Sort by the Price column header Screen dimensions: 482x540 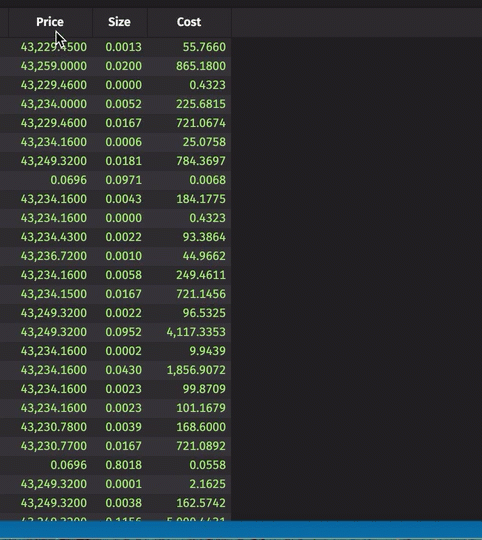click(50, 22)
